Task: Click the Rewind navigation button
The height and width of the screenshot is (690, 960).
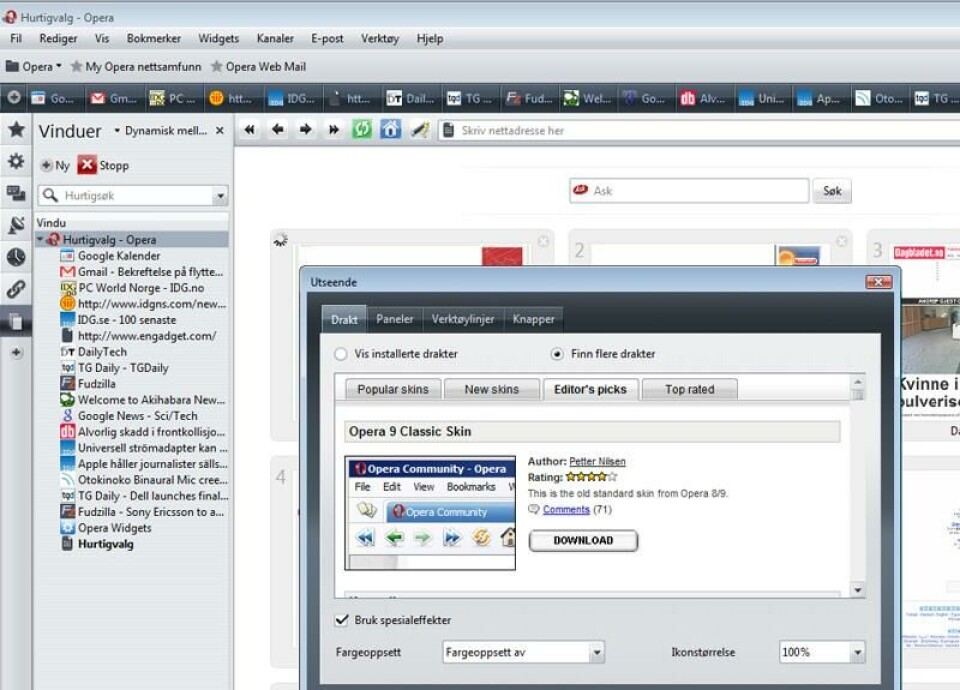Action: [x=250, y=130]
